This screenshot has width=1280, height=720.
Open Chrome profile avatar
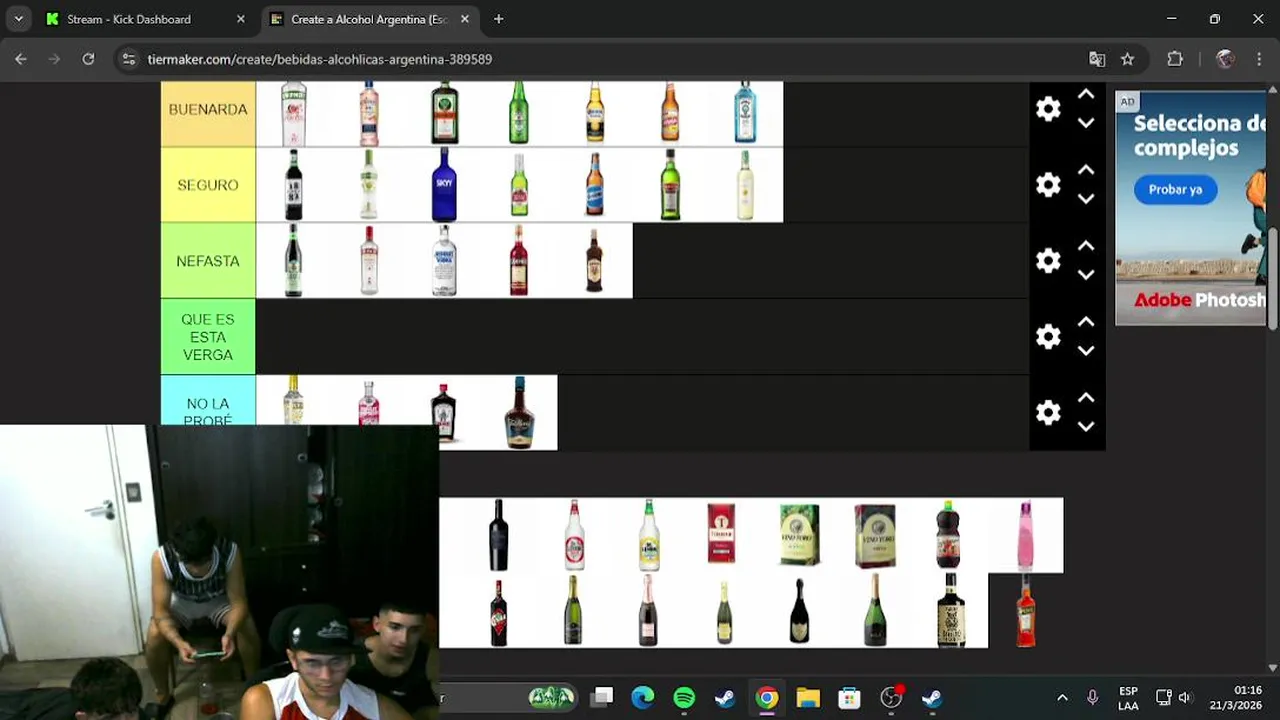coord(1225,59)
